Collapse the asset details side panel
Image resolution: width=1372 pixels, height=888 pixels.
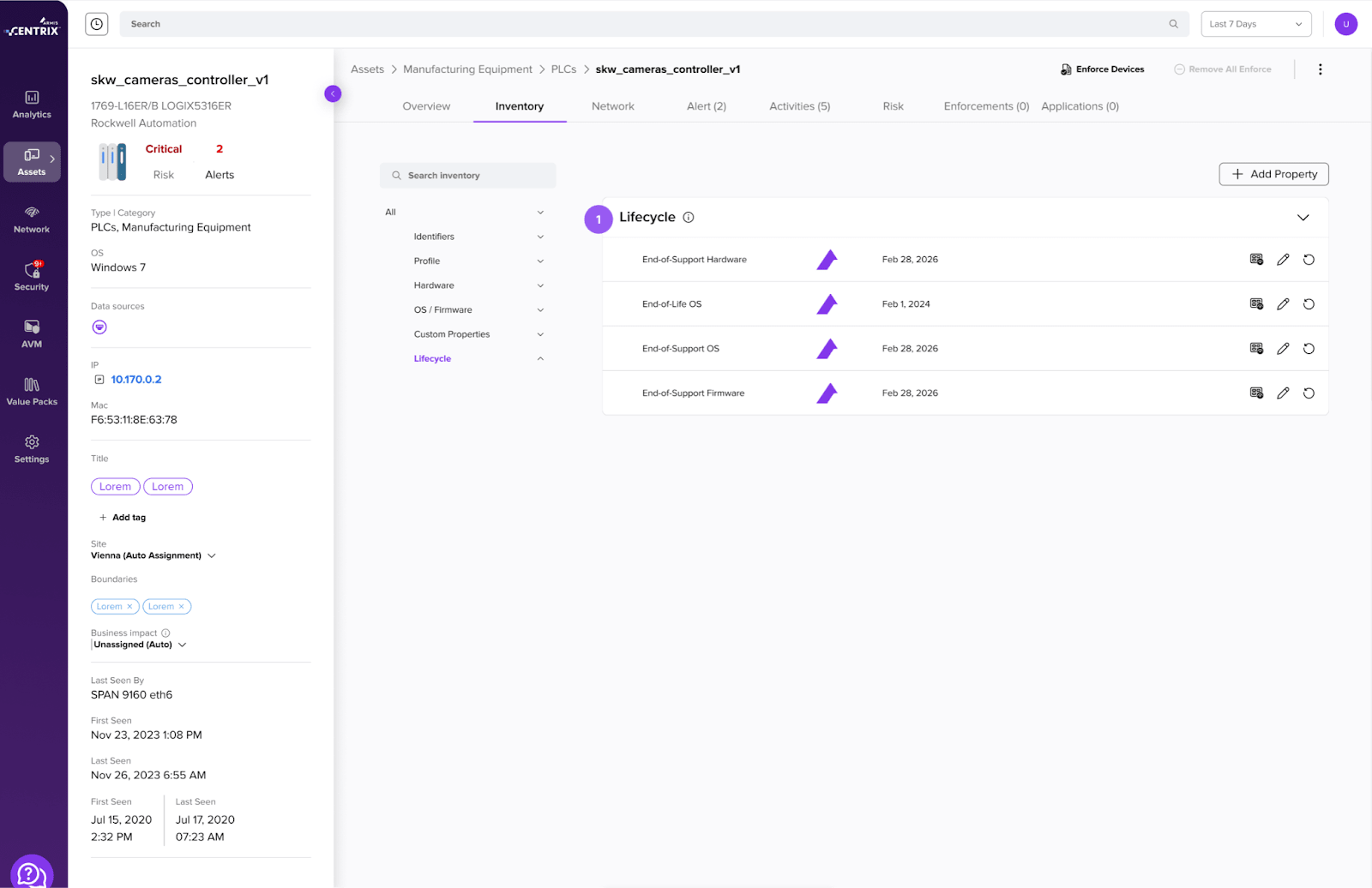coord(333,93)
